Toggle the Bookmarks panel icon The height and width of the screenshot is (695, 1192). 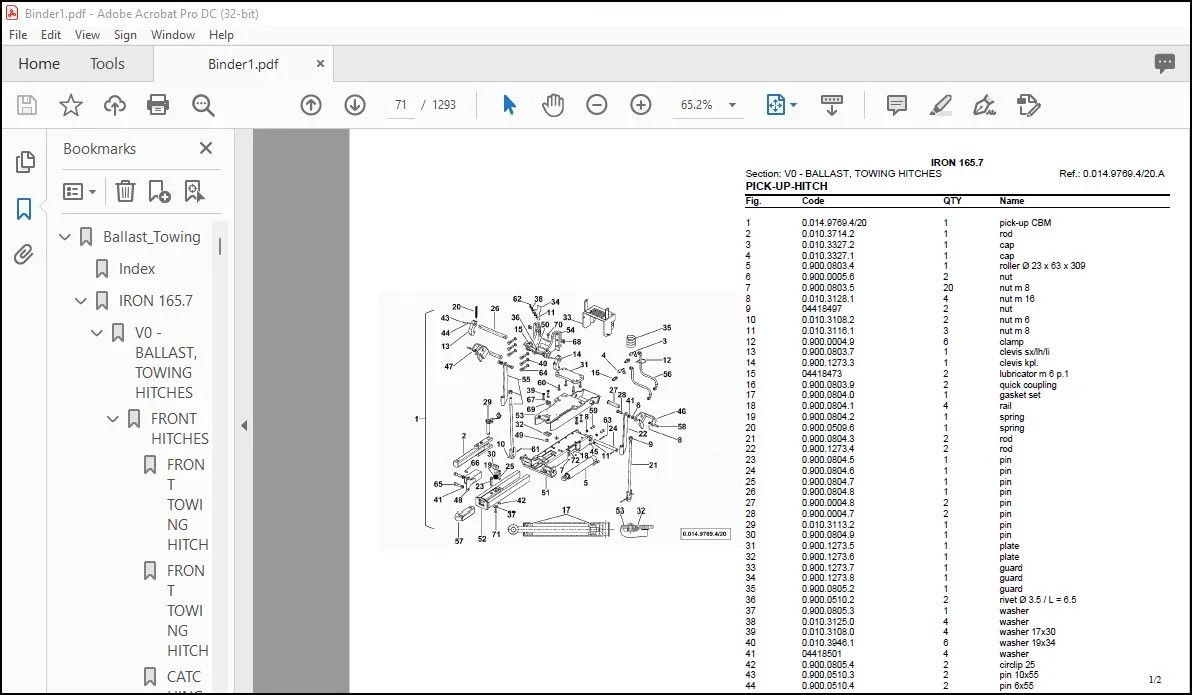point(24,208)
